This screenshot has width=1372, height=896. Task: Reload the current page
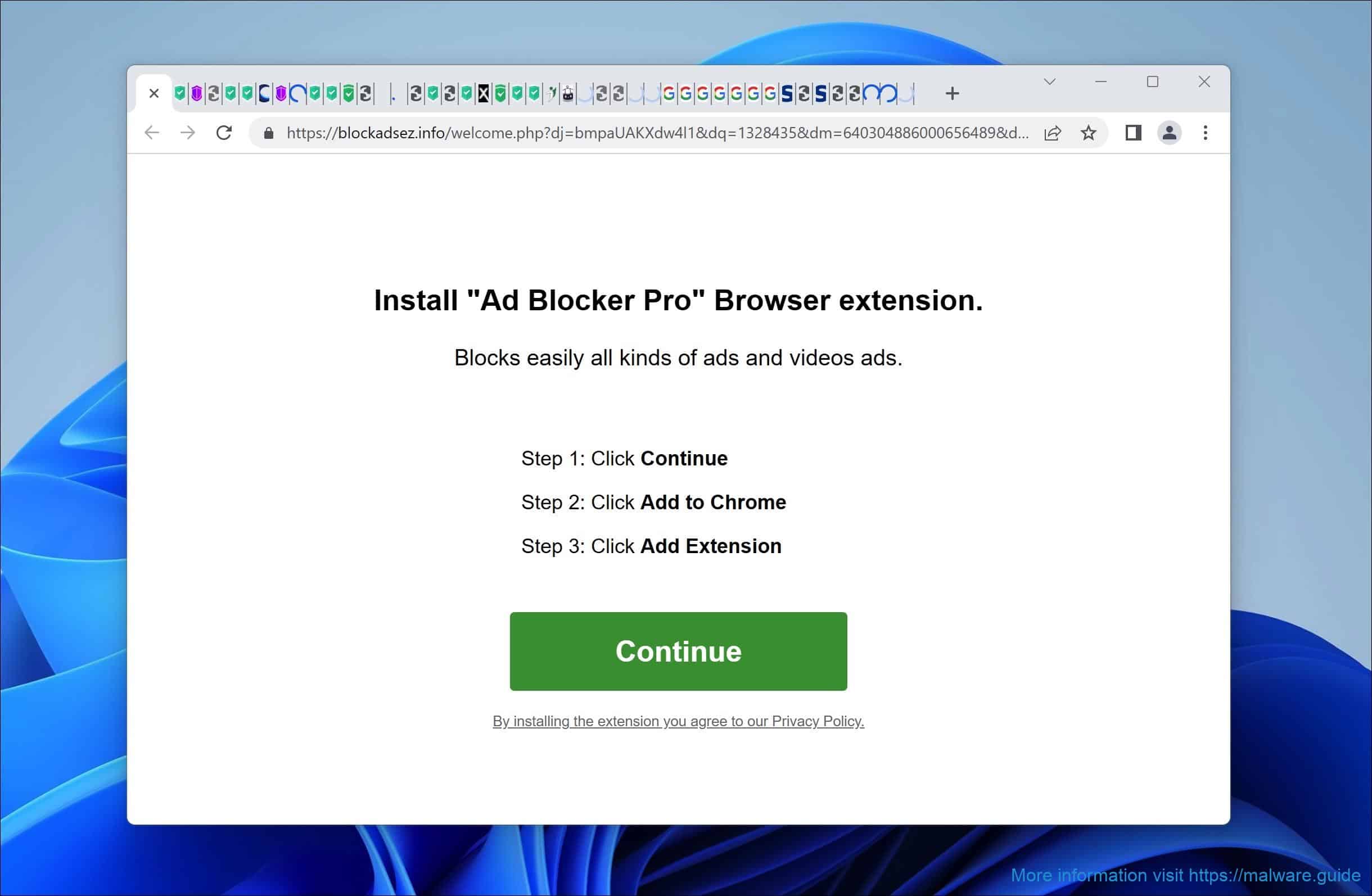pyautogui.click(x=224, y=133)
